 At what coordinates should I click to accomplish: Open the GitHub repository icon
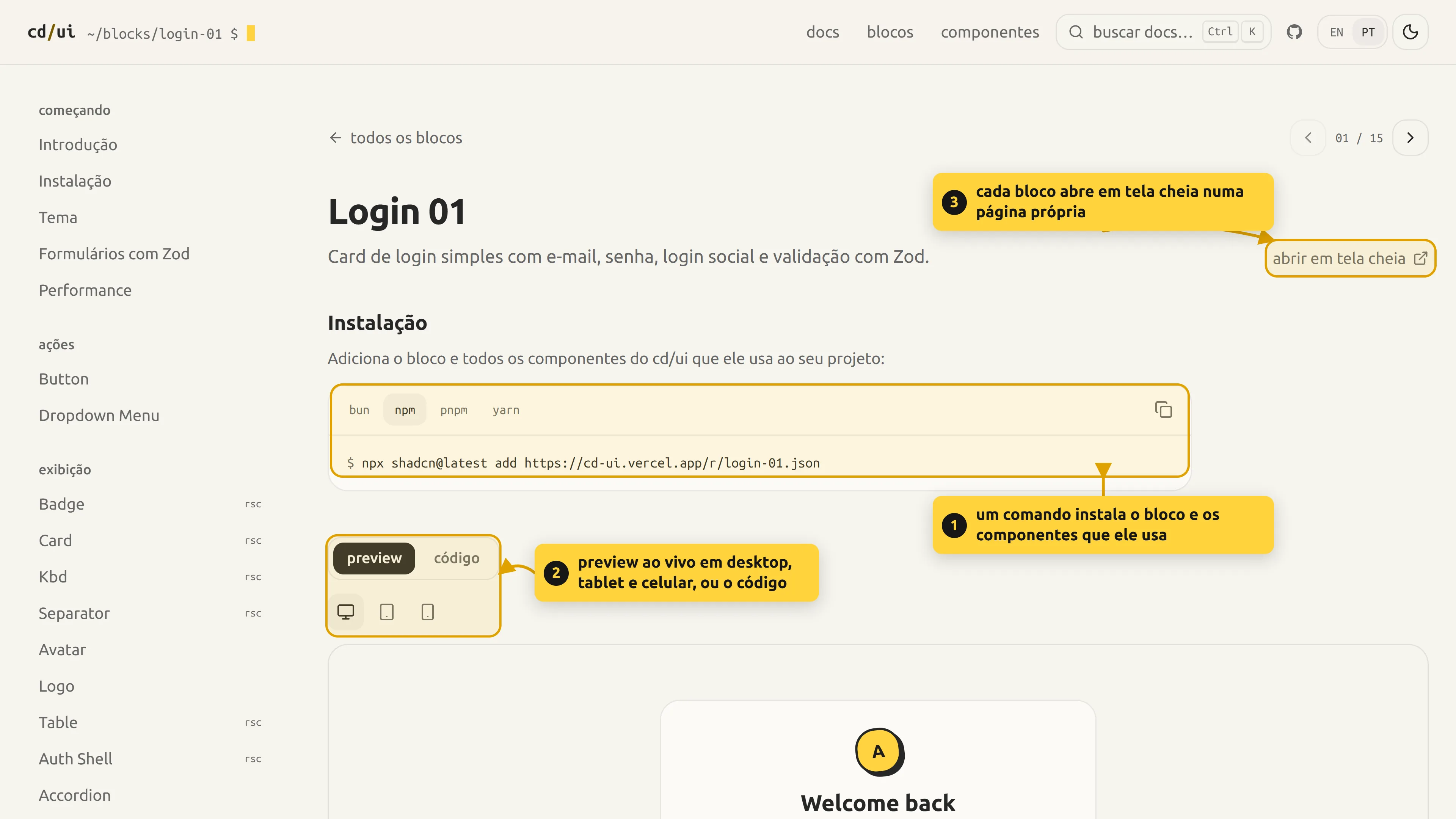point(1294,32)
